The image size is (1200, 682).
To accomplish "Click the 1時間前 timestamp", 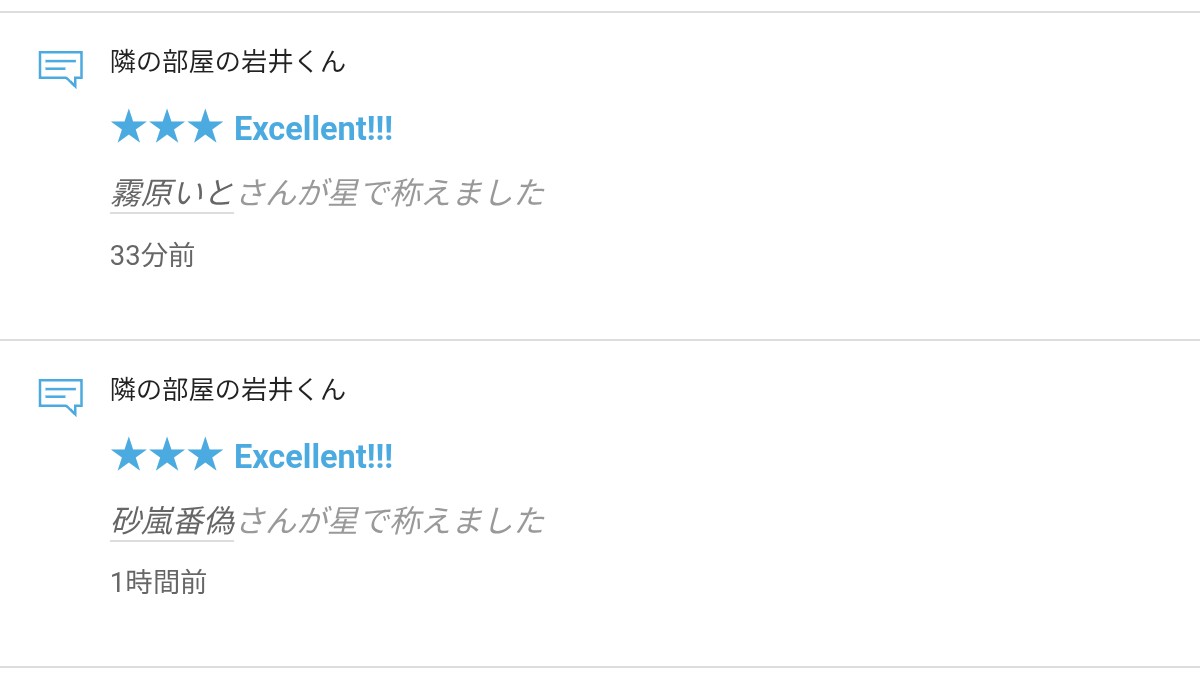I will (158, 583).
